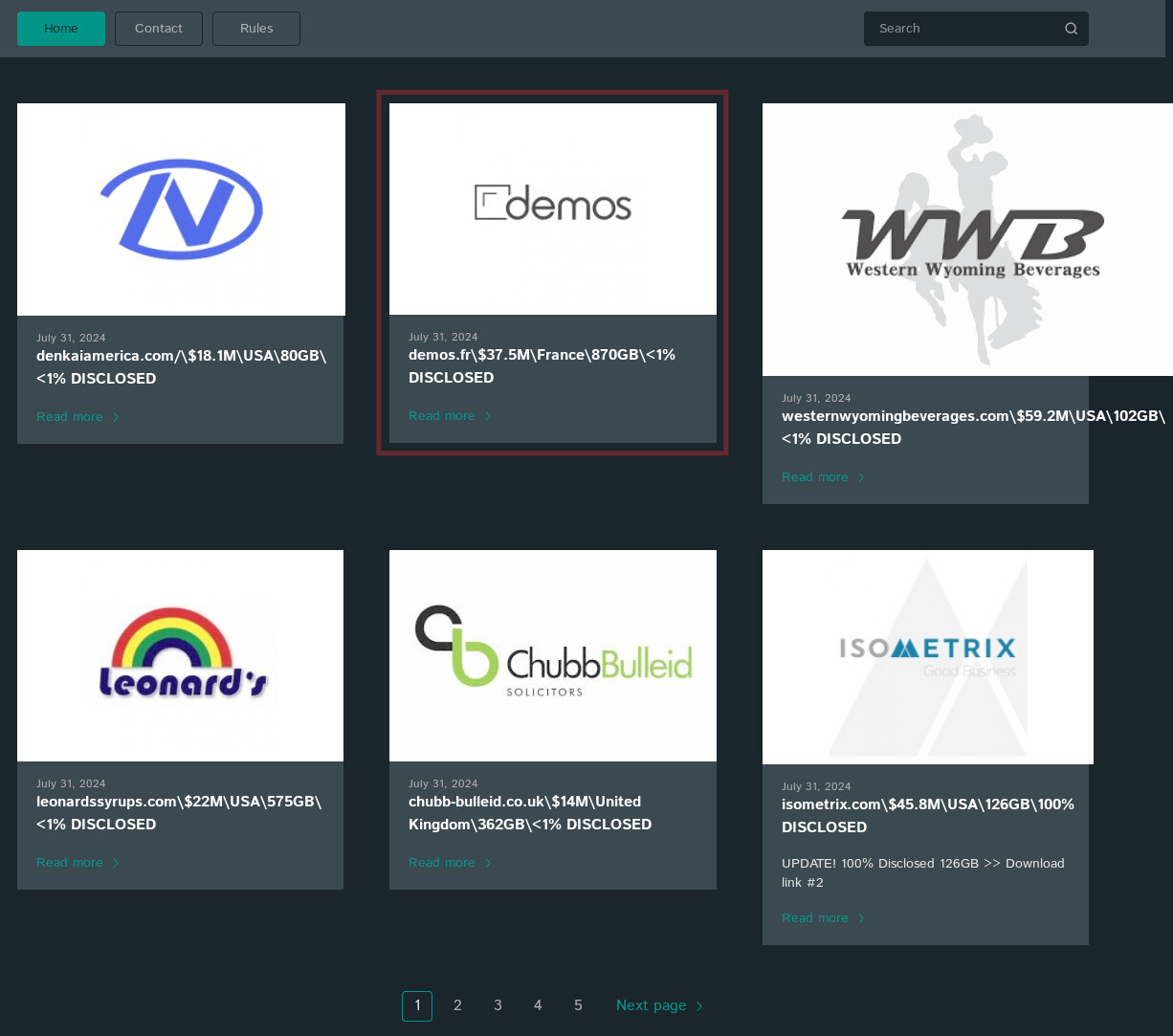The image size is (1173, 1036).
Task: Go to pagination page 5
Action: [578, 1006]
